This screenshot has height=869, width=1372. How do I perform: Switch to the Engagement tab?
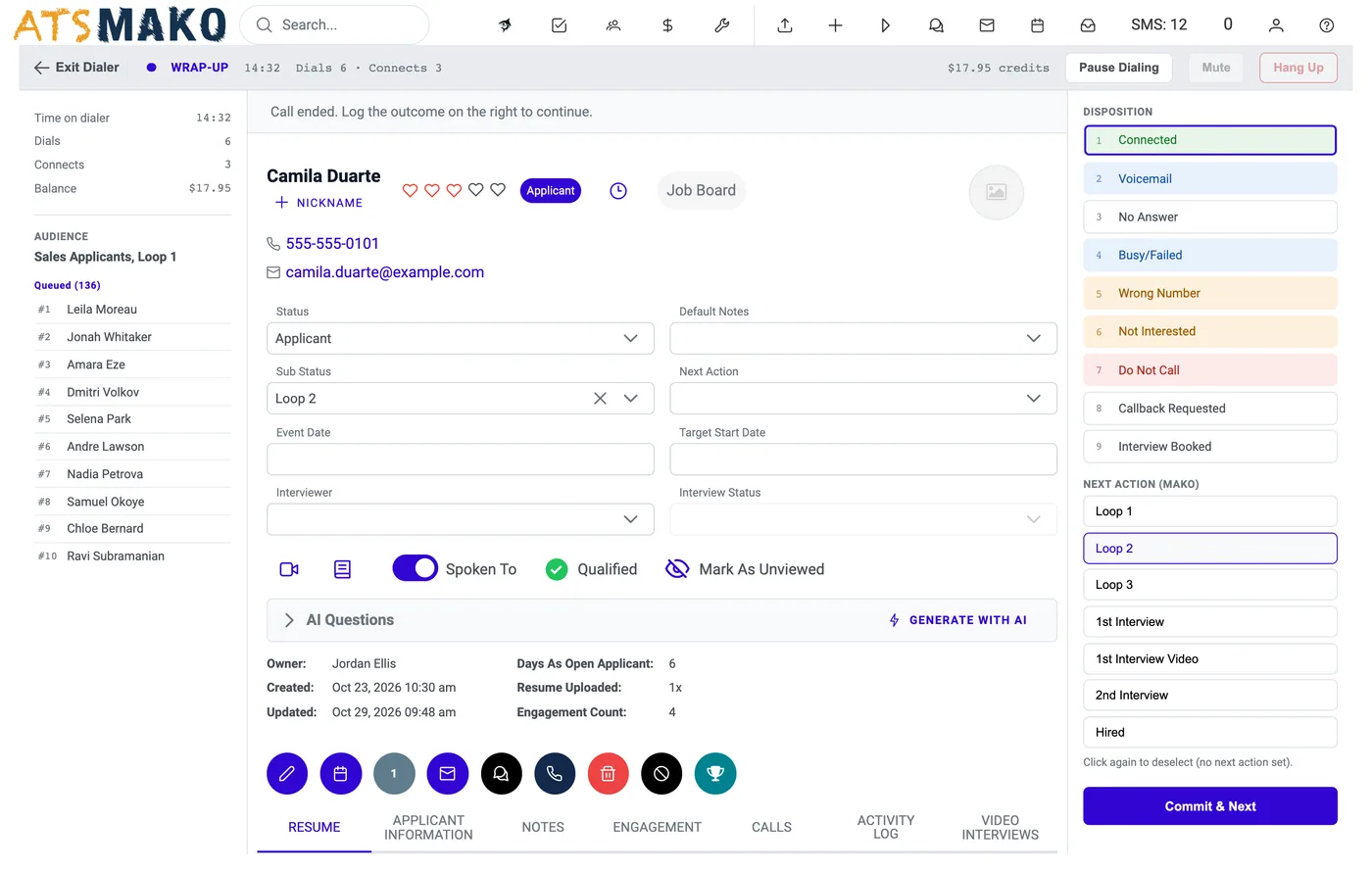point(658,828)
